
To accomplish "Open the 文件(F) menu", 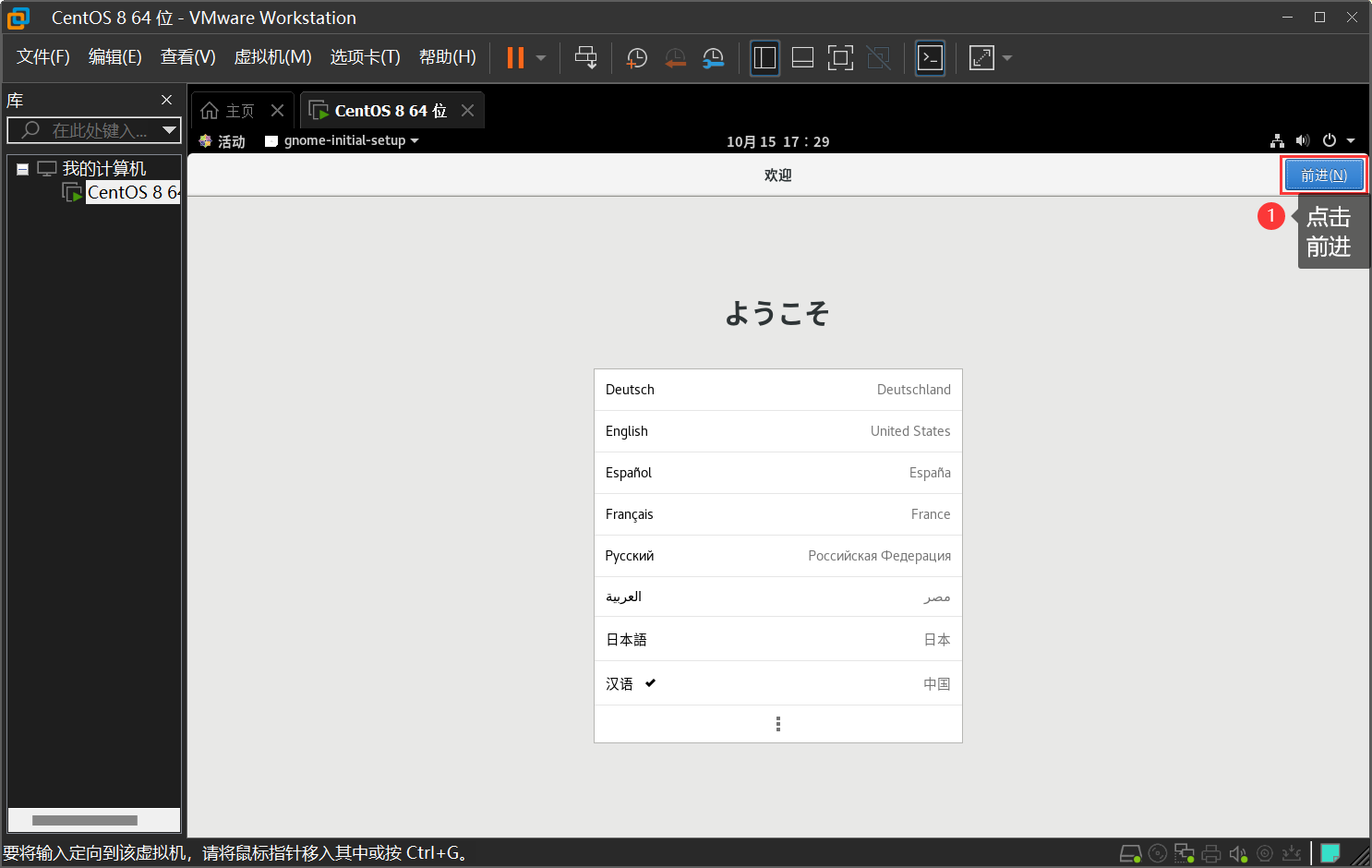I will [x=43, y=57].
